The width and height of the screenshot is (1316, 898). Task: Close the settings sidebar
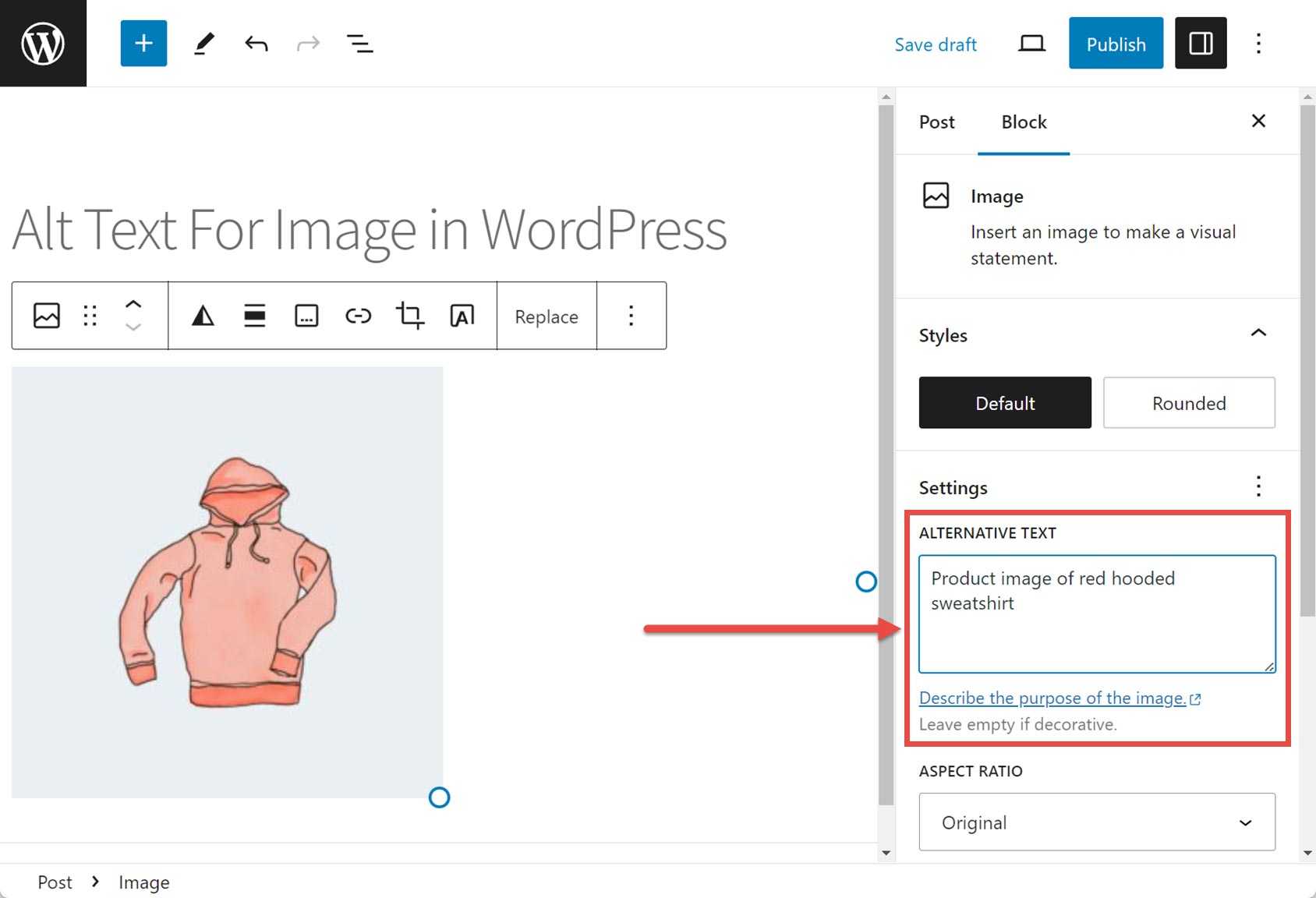click(x=1258, y=121)
